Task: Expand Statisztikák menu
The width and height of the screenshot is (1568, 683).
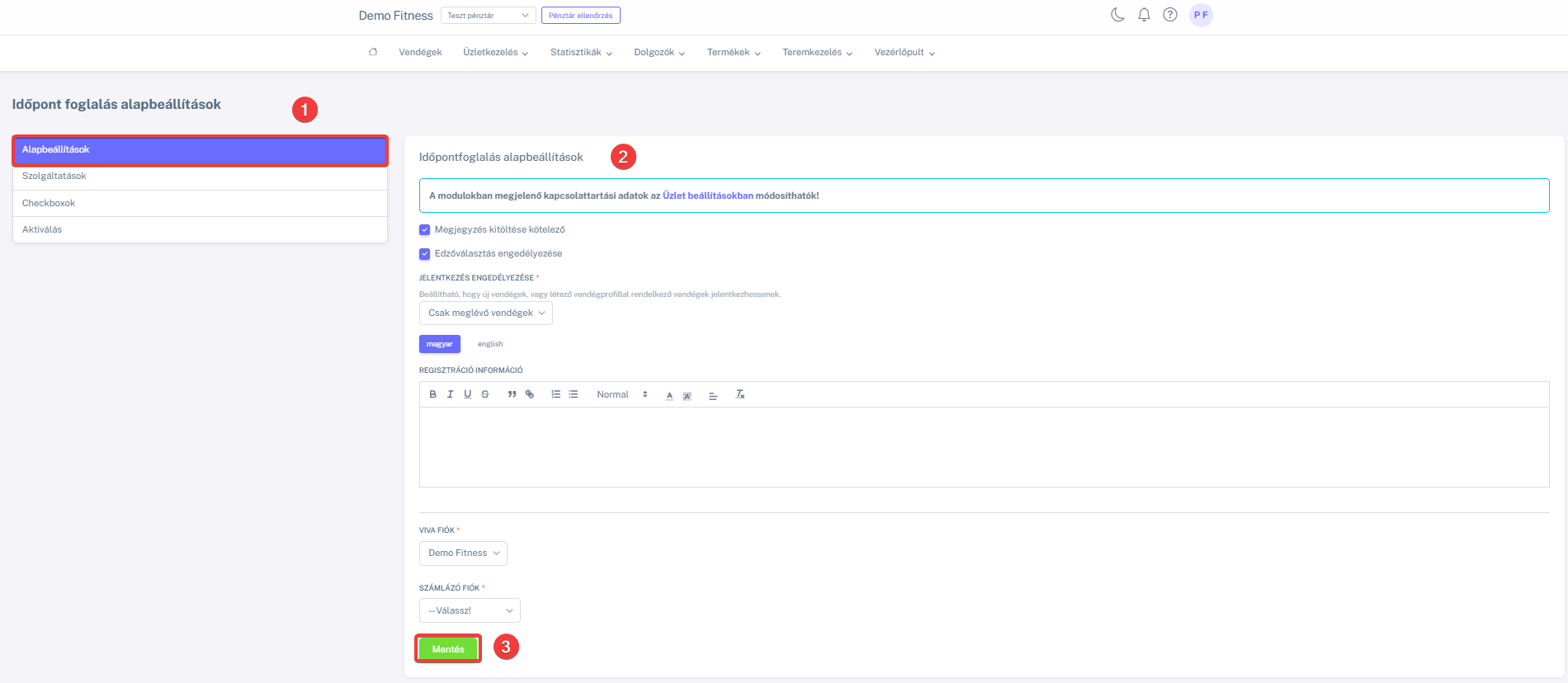Action: coord(581,52)
